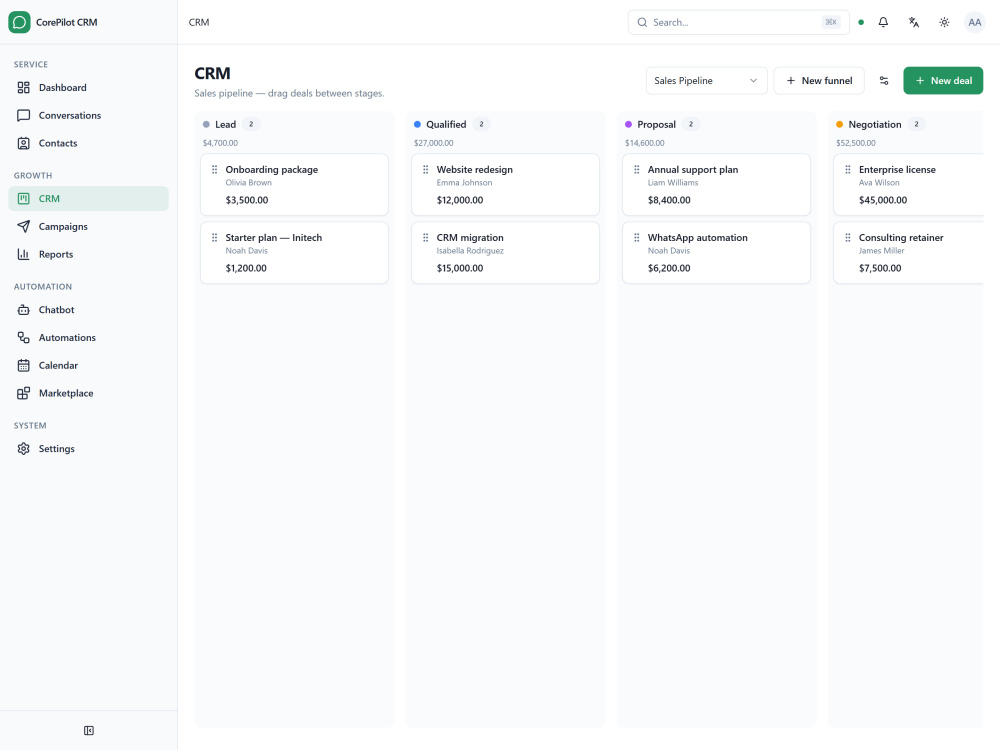Viewport: 1000px width, 750px height.
Task: Click the New deal button
Action: (x=943, y=80)
